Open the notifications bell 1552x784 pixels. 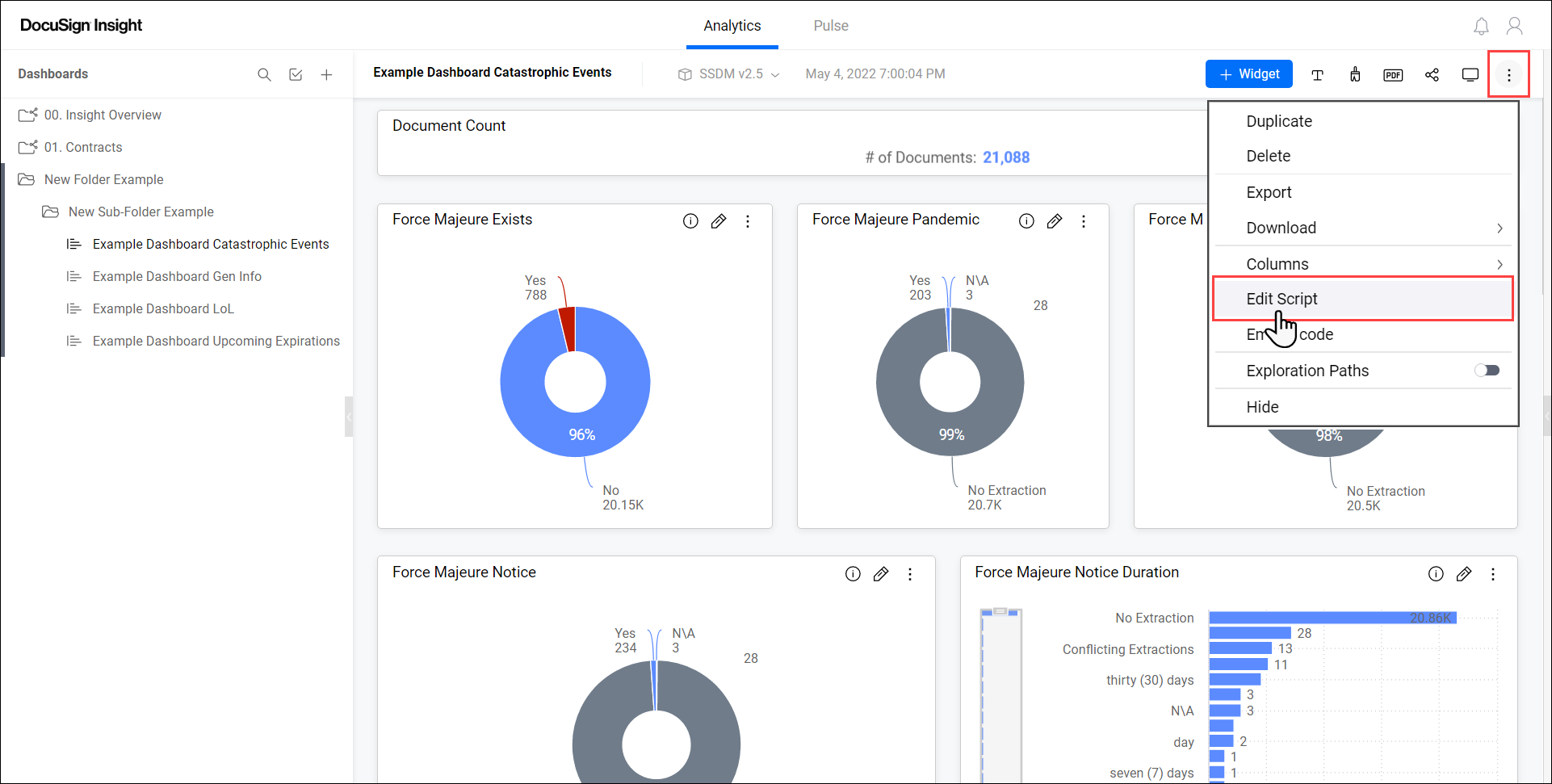pos(1482,25)
